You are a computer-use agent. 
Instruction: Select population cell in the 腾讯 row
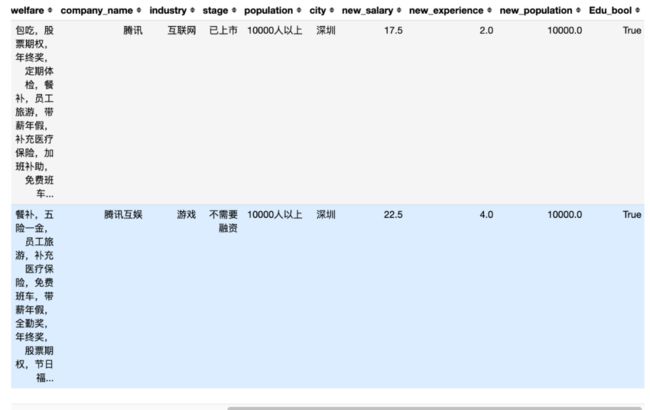coord(274,30)
